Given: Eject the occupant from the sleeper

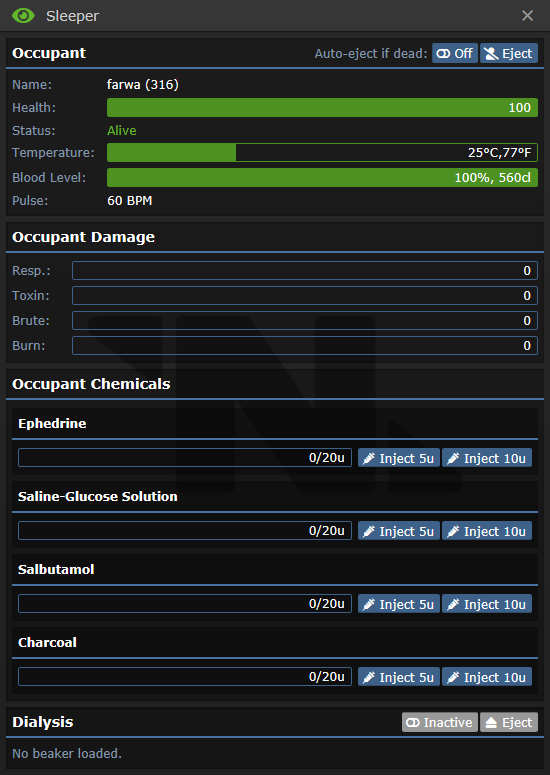Looking at the screenshot, I should click(x=508, y=53).
